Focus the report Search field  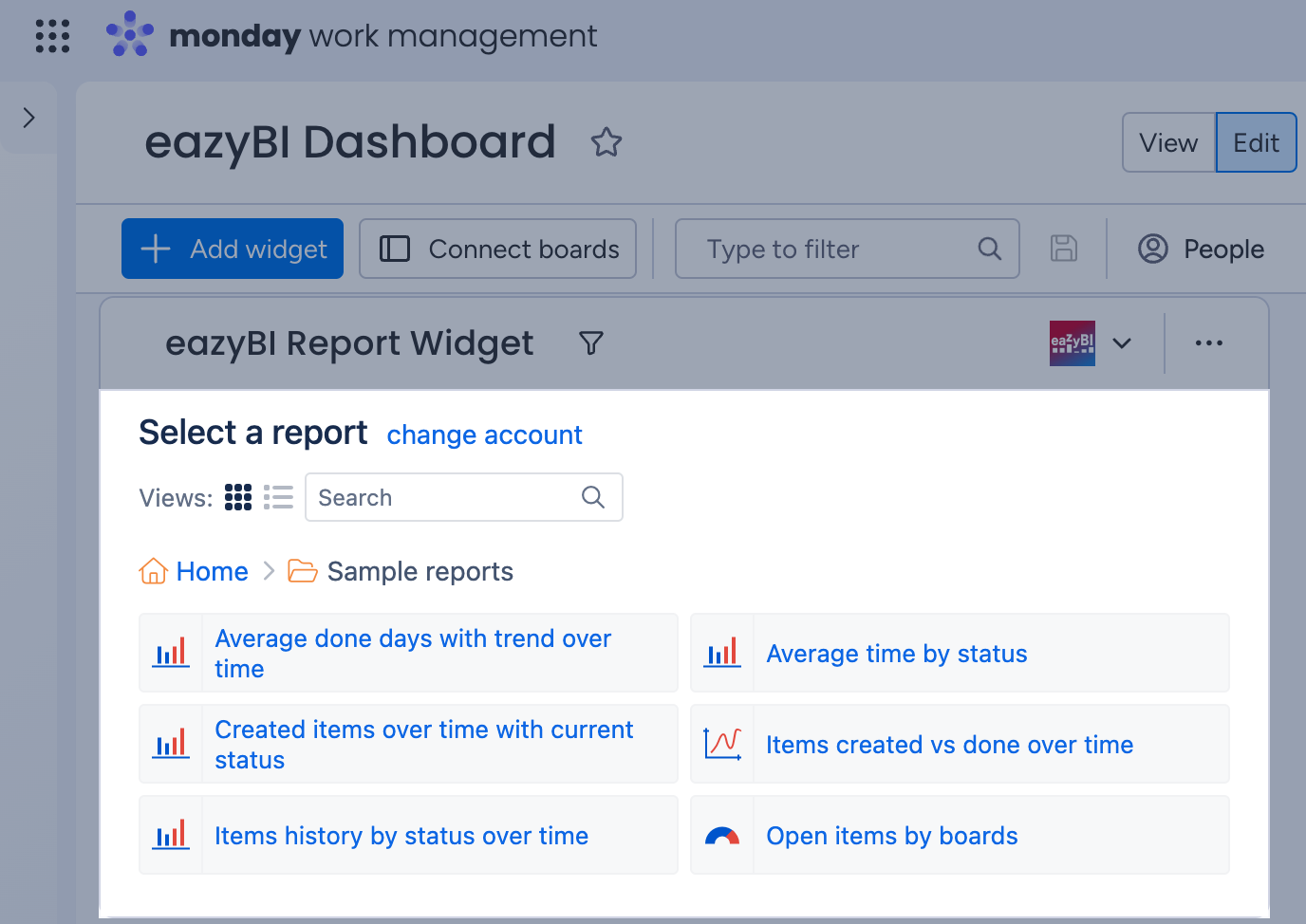463,497
